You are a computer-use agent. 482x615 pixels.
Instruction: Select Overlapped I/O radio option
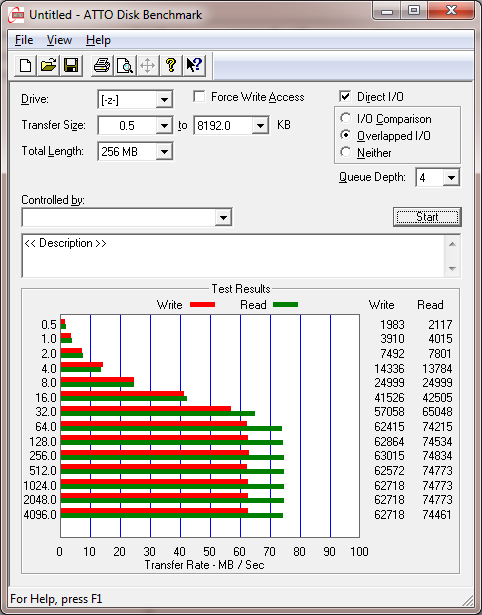346,135
